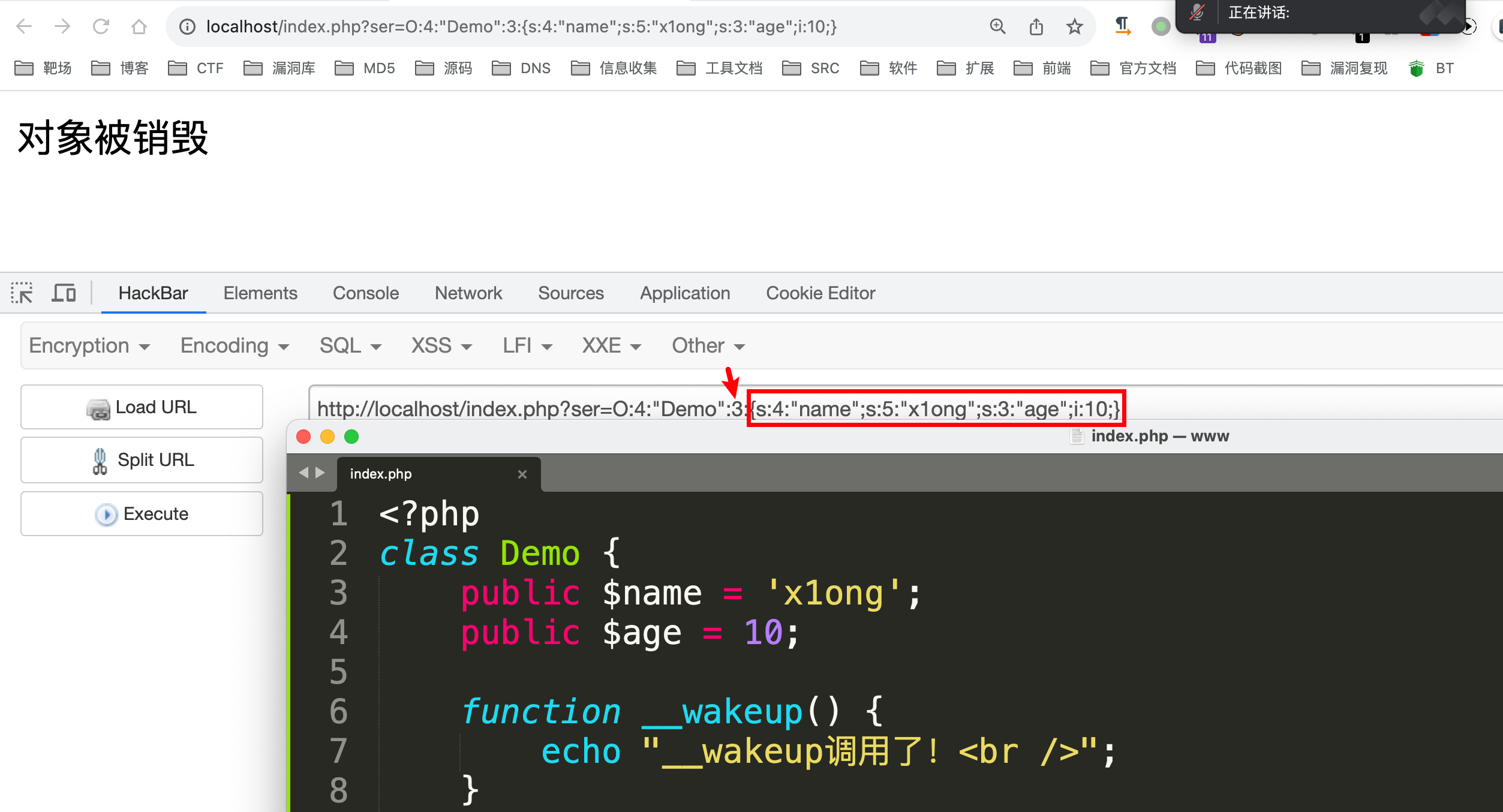This screenshot has width=1503, height=812.
Task: Open the 博客 bookmark folder
Action: 120,68
